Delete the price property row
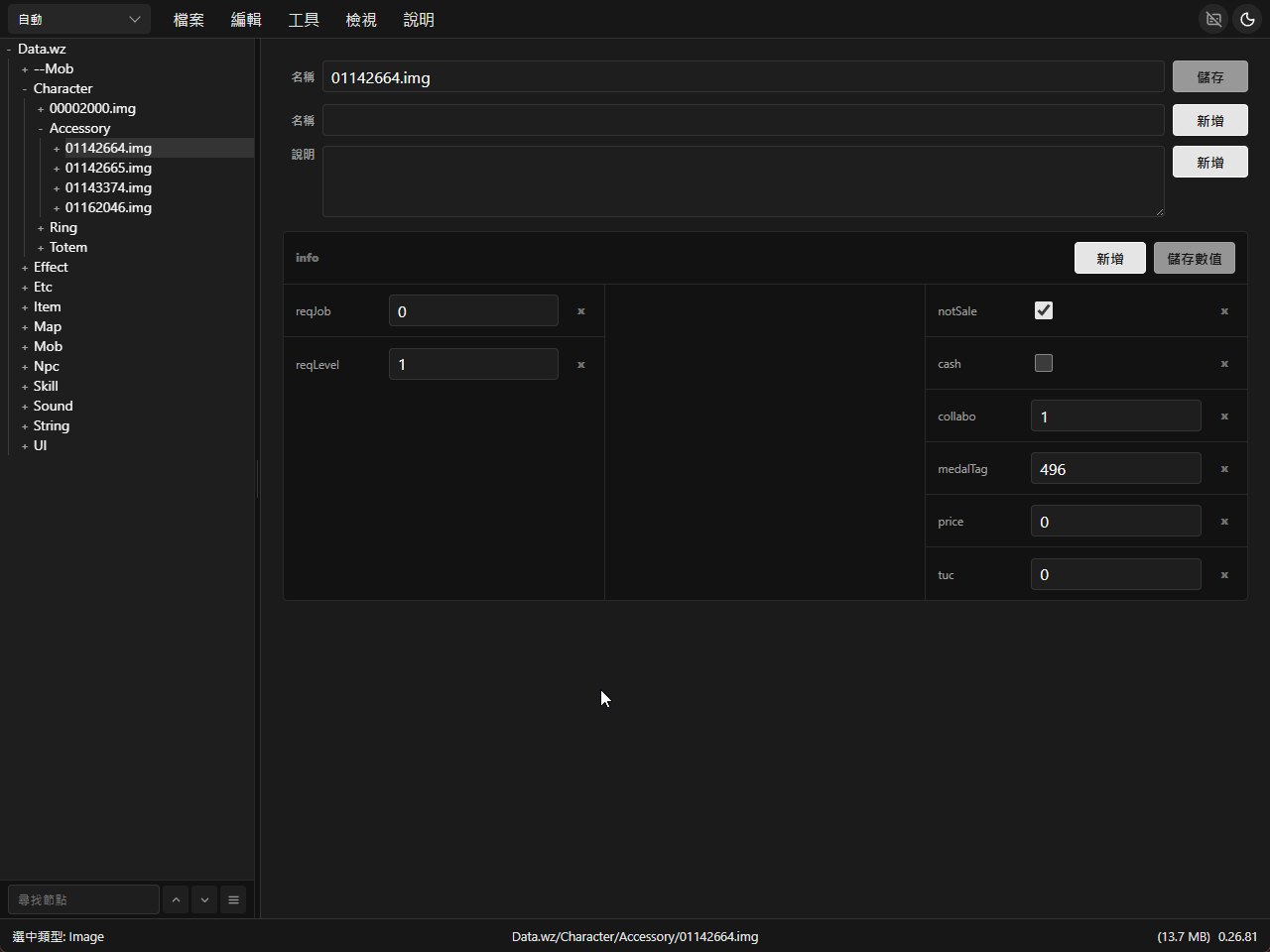The image size is (1270, 952). point(1224,522)
